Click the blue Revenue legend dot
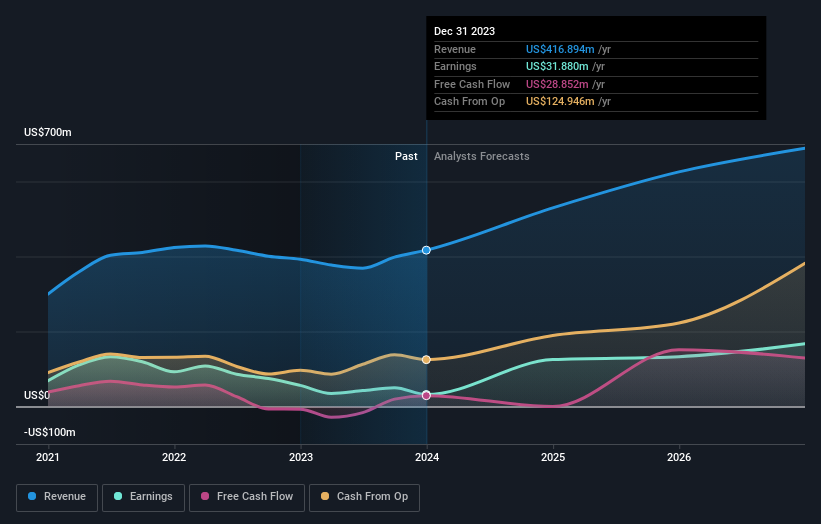 click(x=32, y=496)
